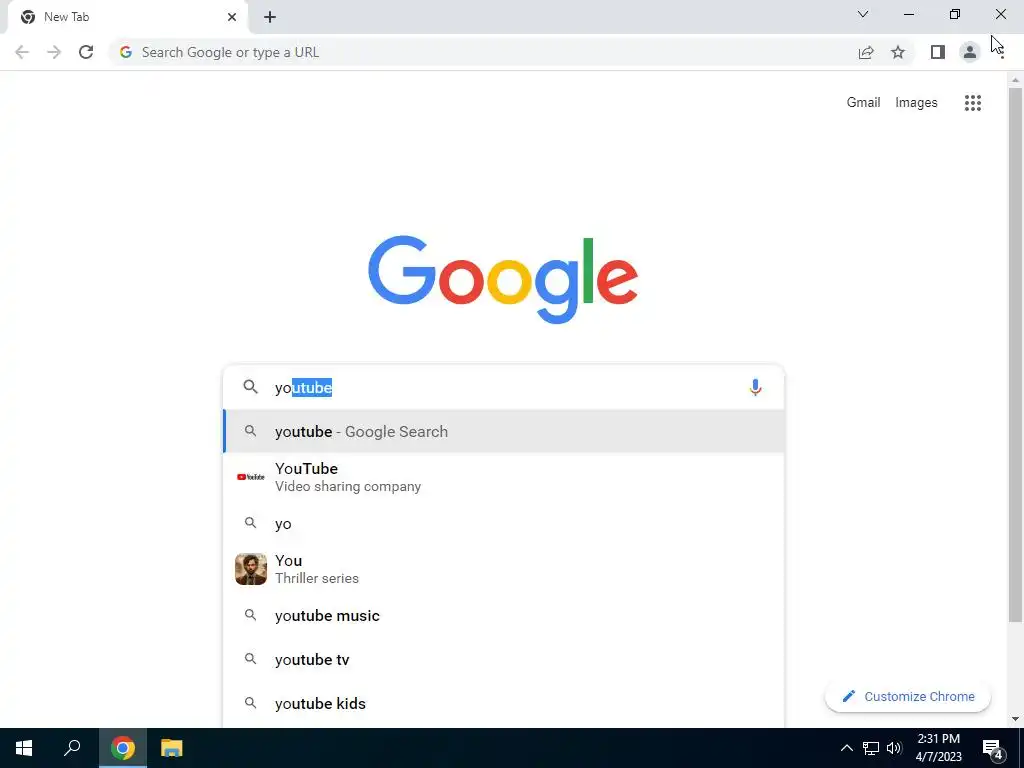
Task: Click the share page icon
Action: [x=866, y=52]
